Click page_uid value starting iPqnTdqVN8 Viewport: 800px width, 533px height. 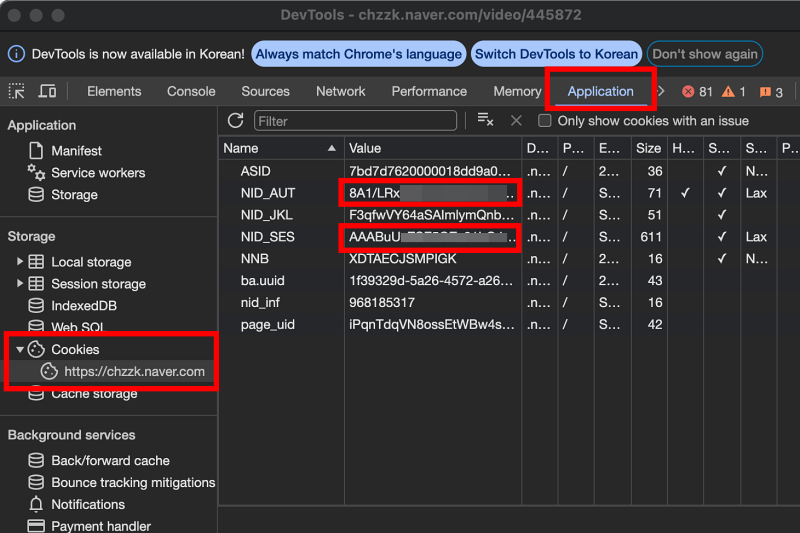click(432, 325)
